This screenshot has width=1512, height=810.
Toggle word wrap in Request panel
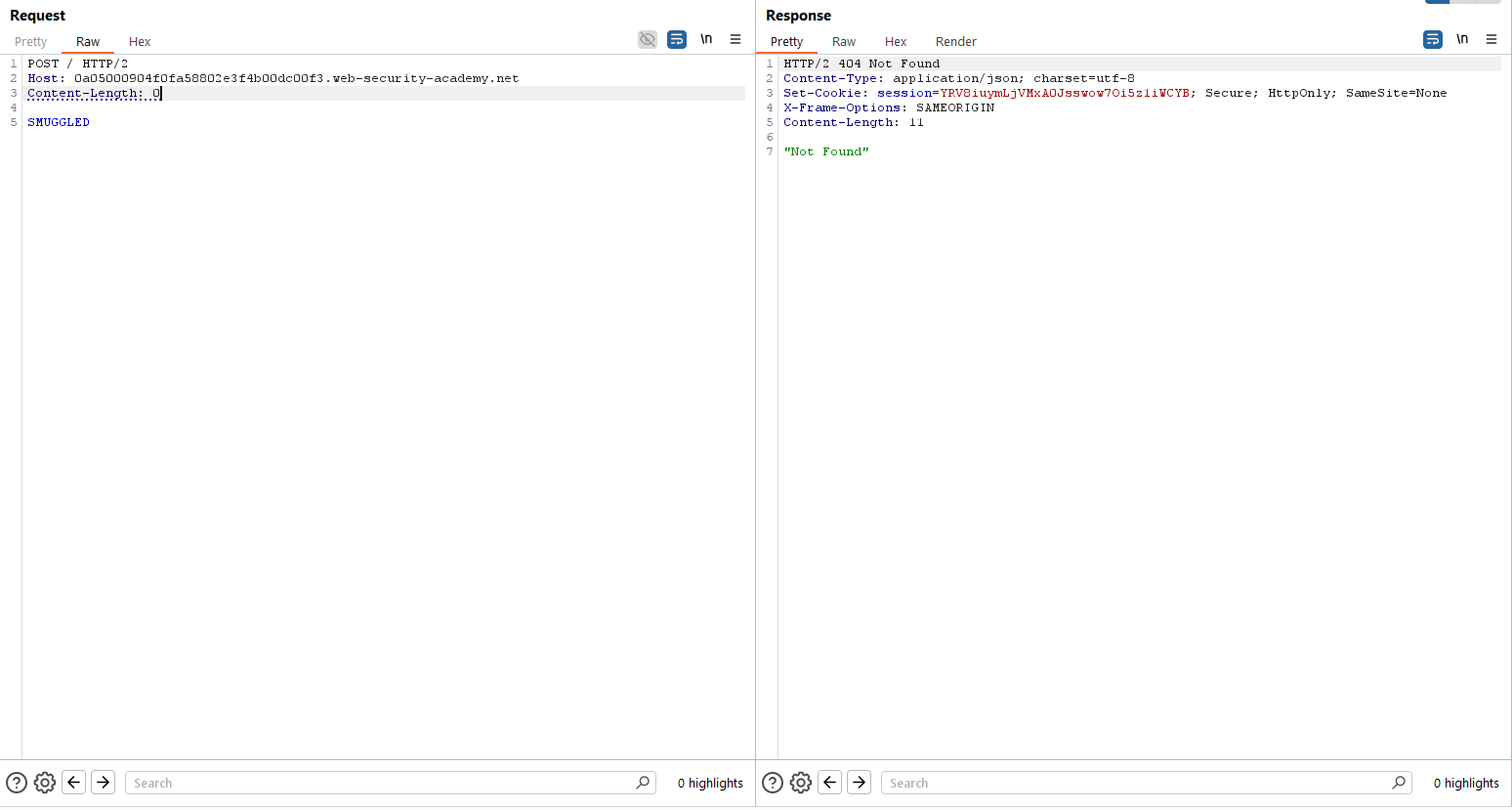677,40
